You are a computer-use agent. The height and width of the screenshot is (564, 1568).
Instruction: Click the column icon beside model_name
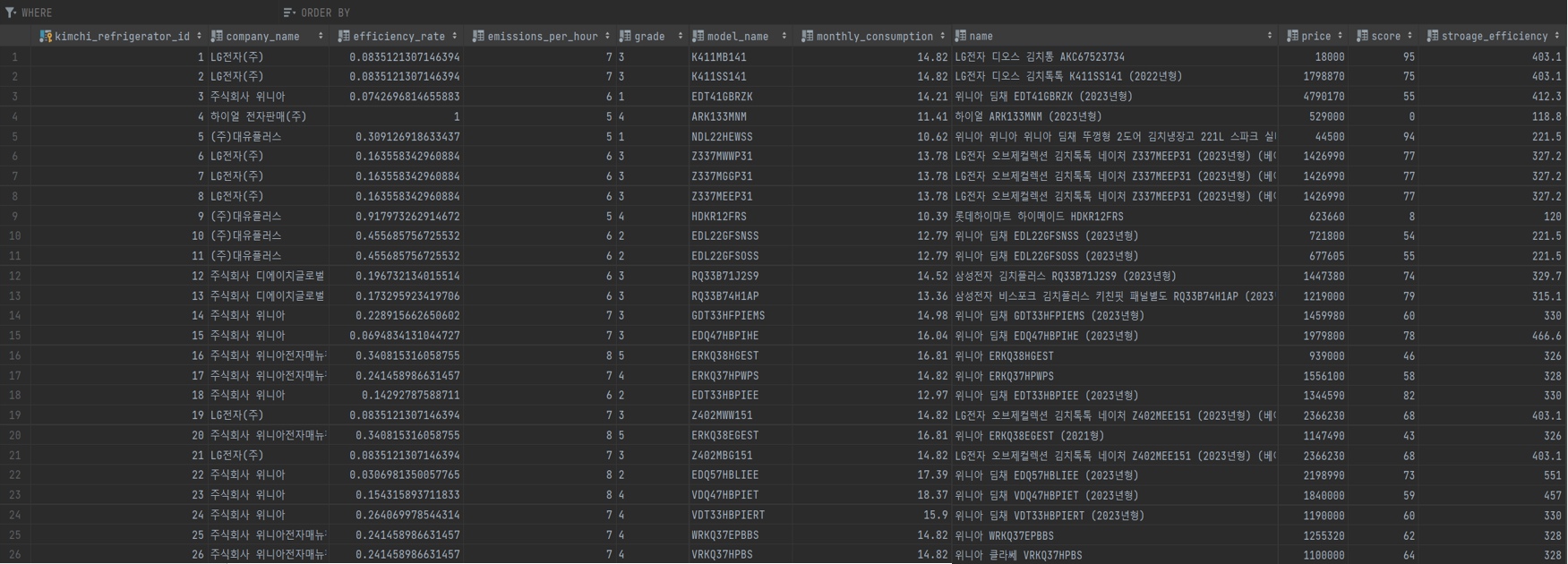[x=698, y=36]
